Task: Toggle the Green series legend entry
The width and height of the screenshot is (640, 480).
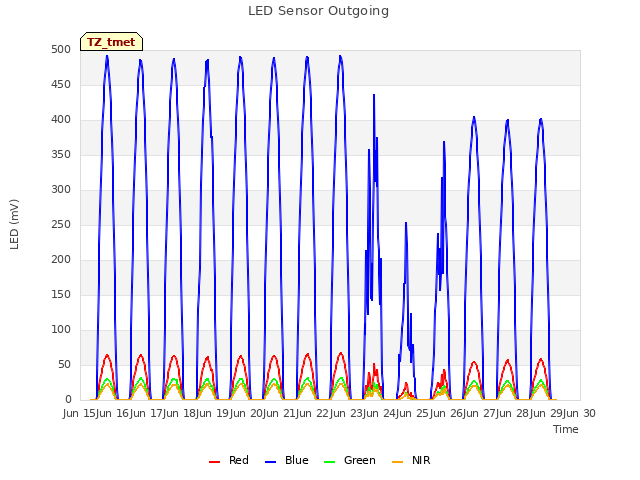Action: pos(349,460)
